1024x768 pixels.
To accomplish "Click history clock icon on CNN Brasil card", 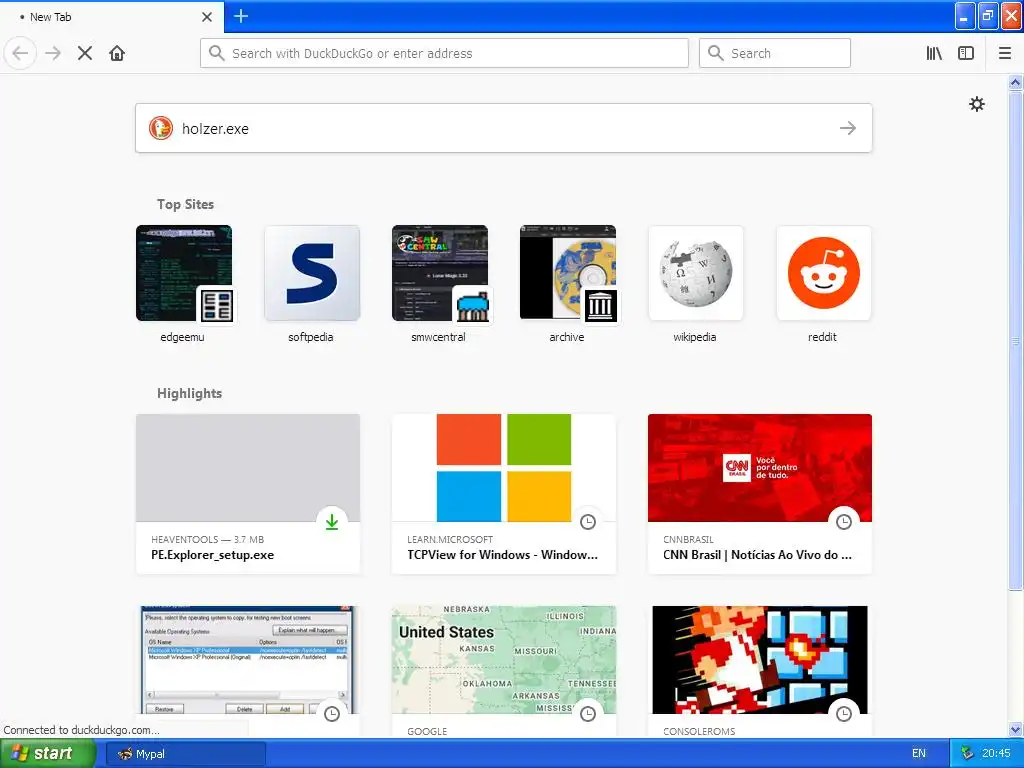I will 844,522.
